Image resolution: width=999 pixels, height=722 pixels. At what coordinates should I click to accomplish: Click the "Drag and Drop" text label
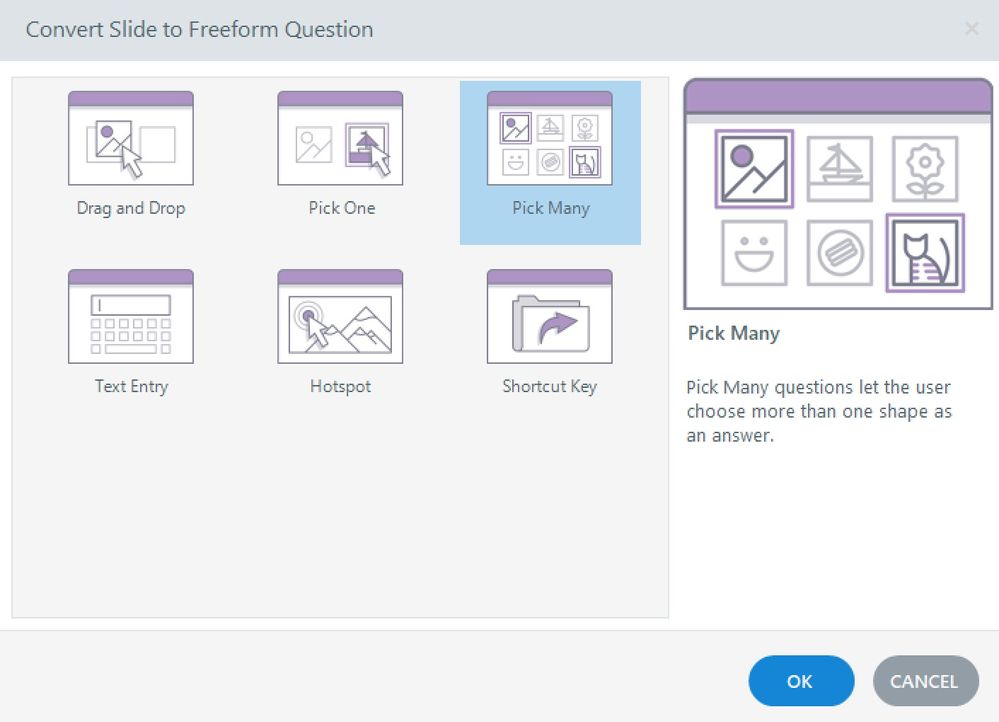pyautogui.click(x=131, y=209)
